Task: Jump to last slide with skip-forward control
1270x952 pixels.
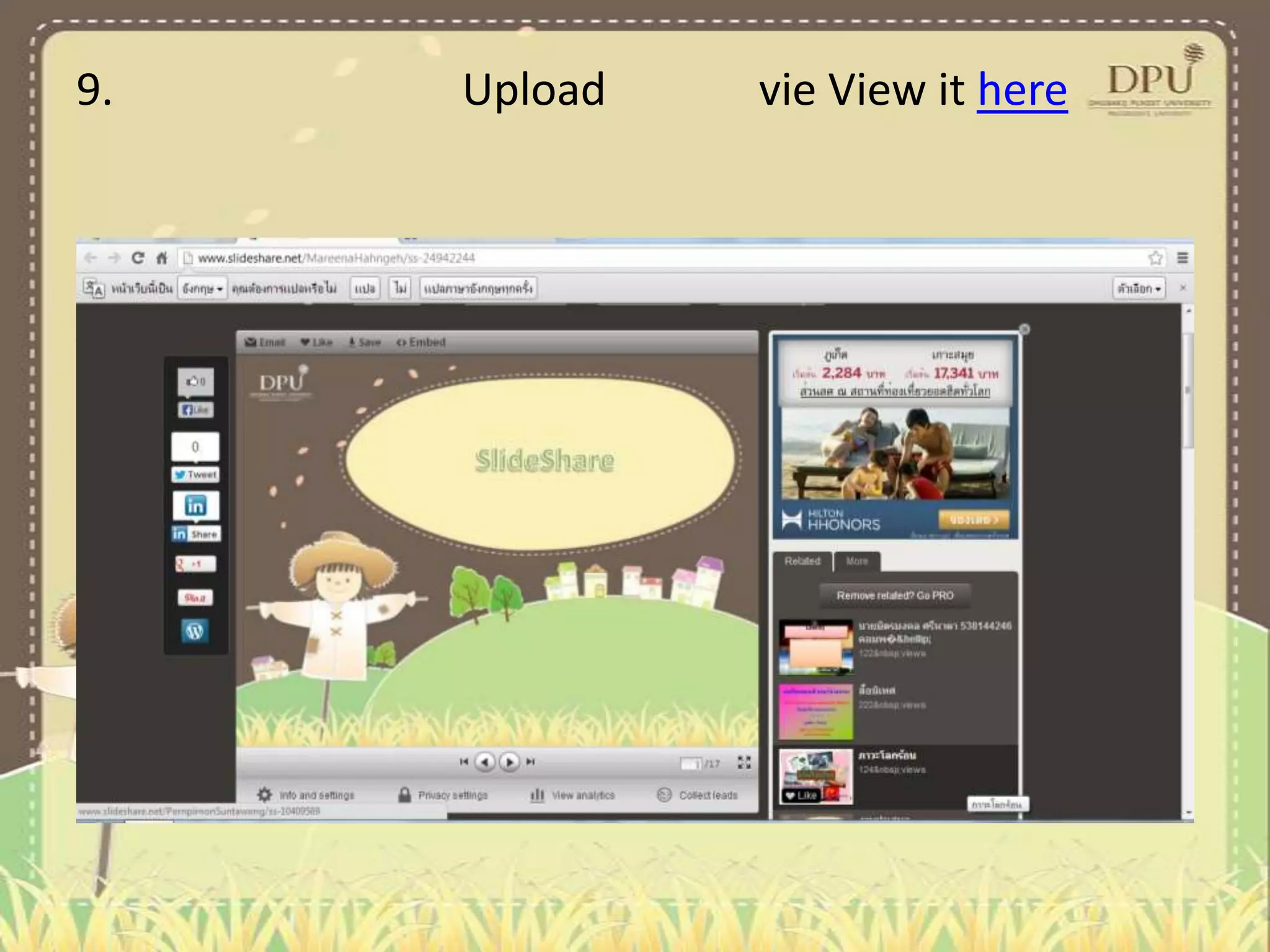Action: (x=531, y=762)
